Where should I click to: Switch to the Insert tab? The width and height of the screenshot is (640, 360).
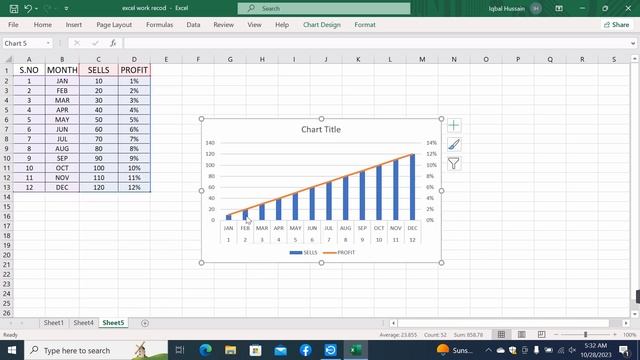(74, 25)
